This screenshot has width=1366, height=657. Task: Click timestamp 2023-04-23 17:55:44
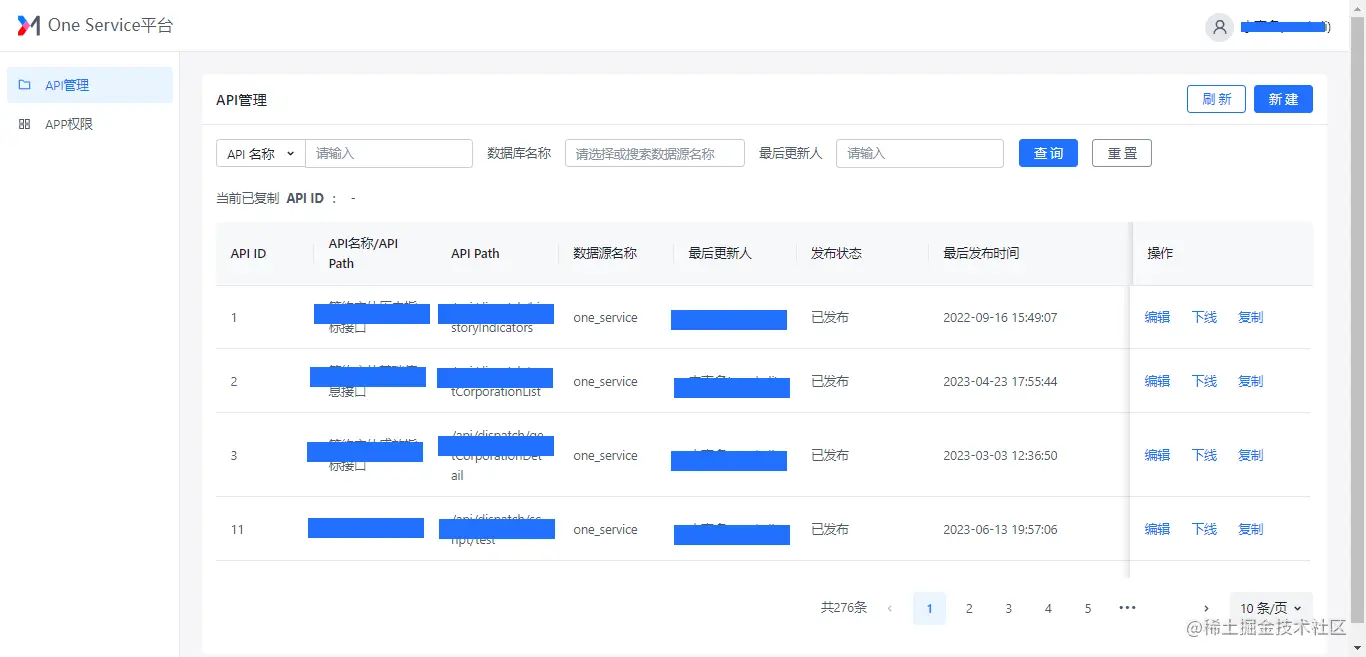click(1000, 381)
